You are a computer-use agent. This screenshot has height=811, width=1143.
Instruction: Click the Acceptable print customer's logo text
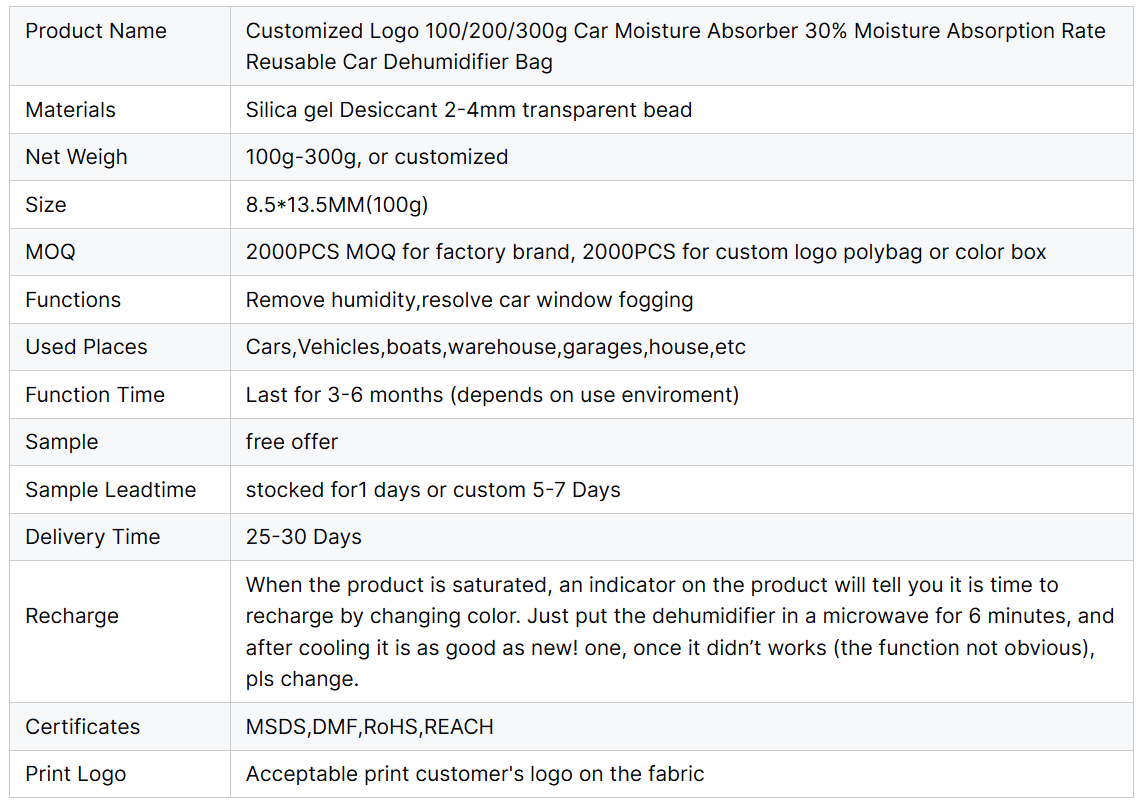point(474,774)
